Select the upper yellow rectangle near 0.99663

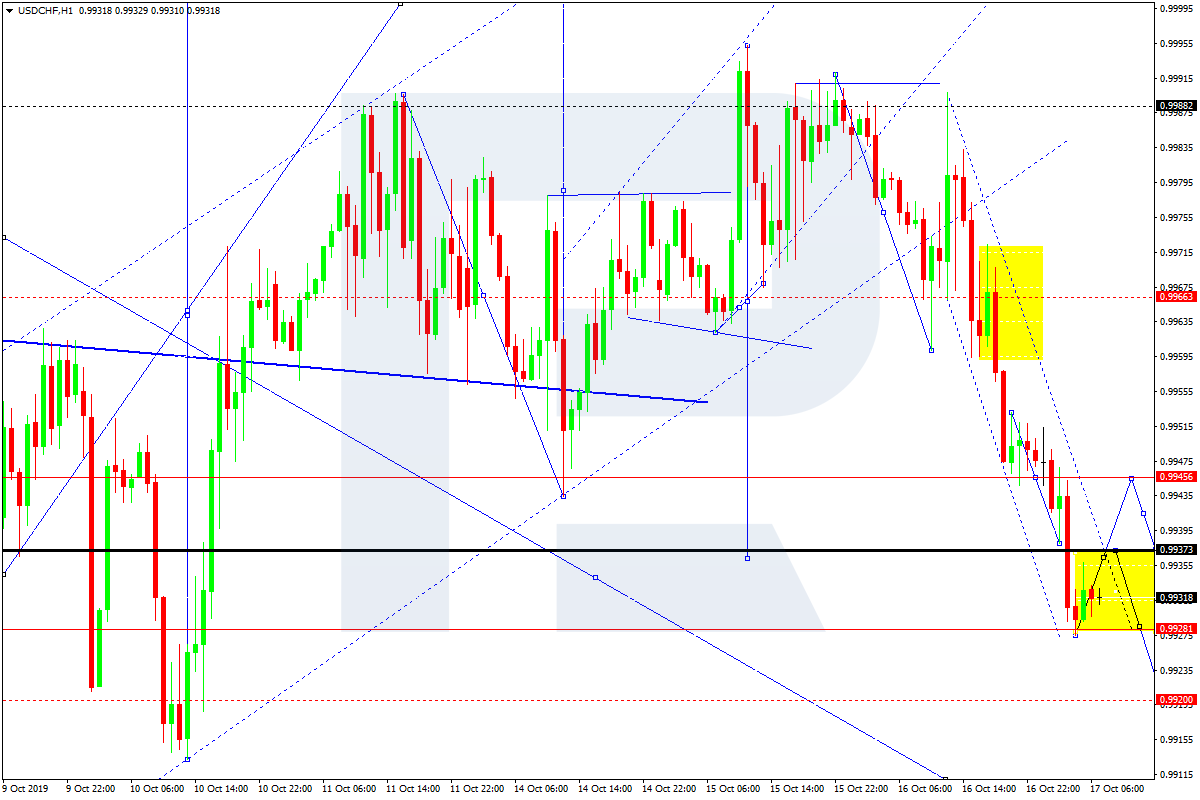click(1011, 302)
